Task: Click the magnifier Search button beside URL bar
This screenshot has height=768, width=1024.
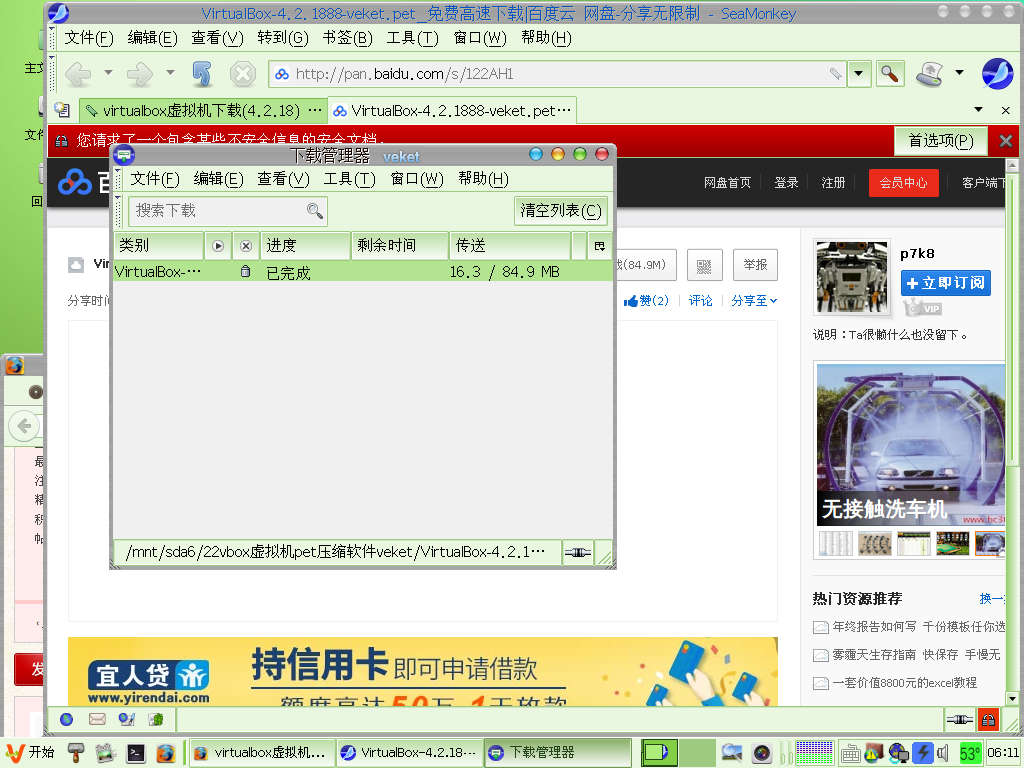Action: coord(889,74)
